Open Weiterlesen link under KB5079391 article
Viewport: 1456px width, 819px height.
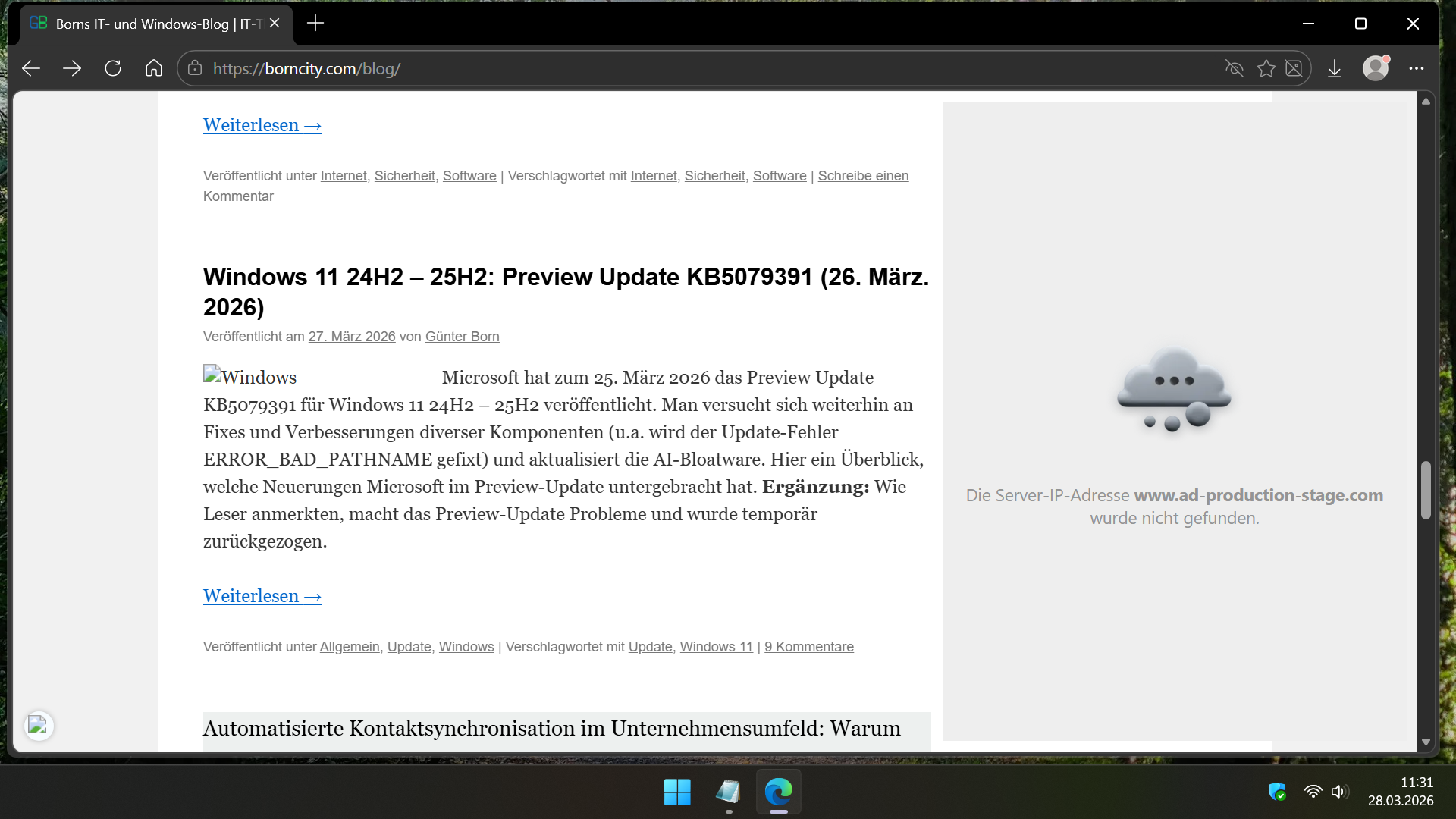262,597
